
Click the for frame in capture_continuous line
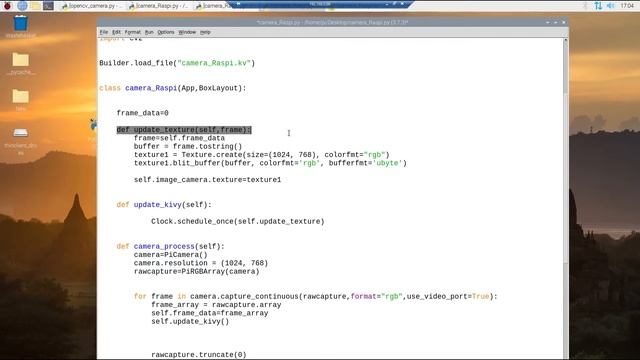(316, 296)
